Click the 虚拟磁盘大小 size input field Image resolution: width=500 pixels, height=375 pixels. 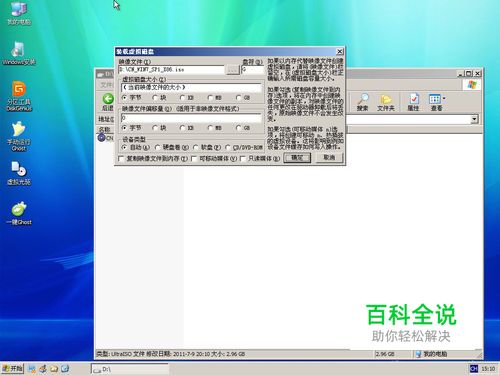[191, 87]
